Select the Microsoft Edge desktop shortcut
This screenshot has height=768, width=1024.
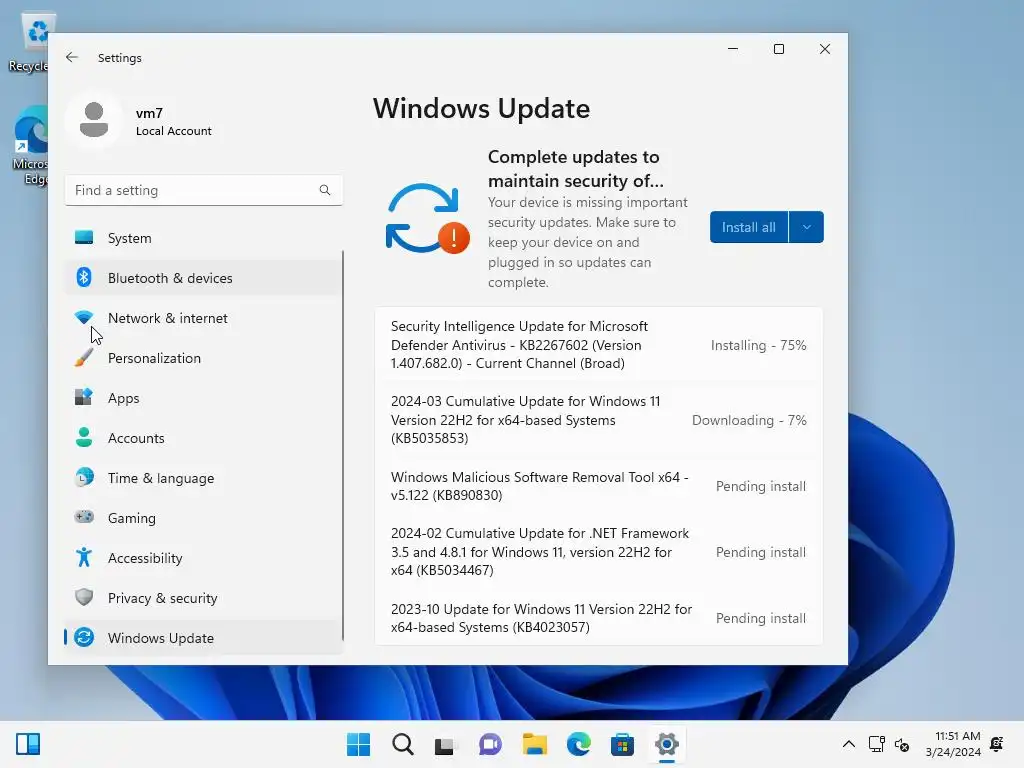(31, 146)
